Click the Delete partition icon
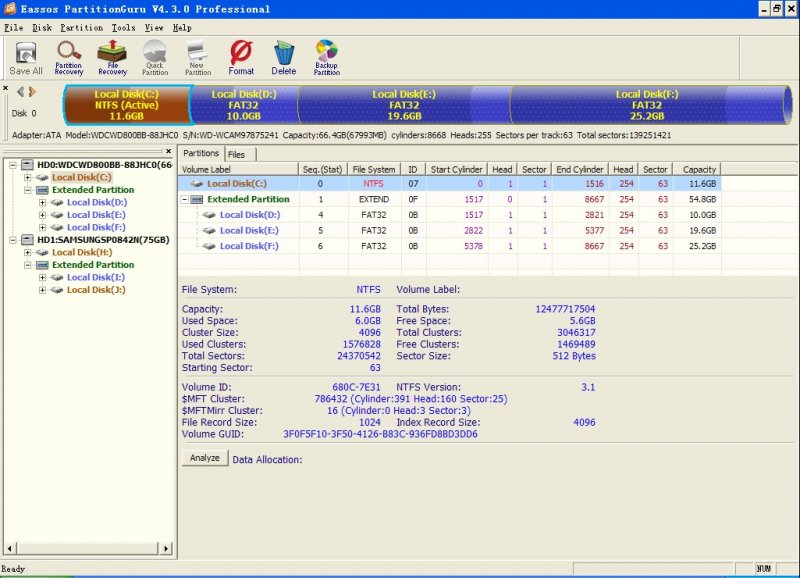The width and height of the screenshot is (800, 578). pyautogui.click(x=284, y=57)
